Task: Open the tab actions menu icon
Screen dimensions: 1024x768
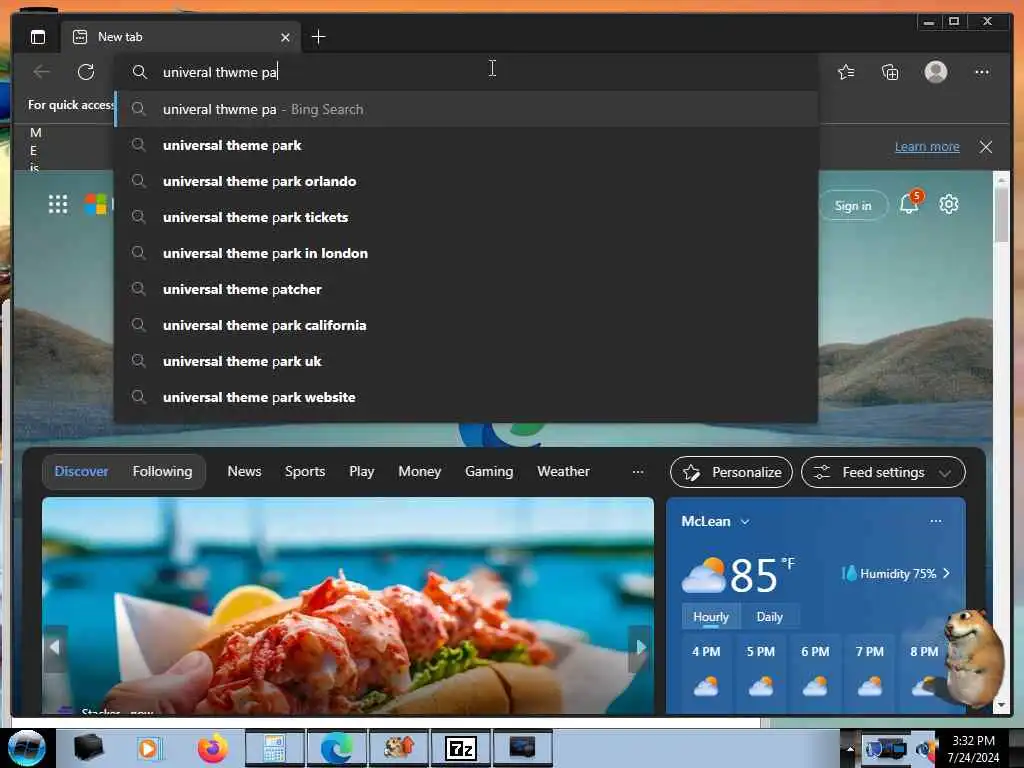Action: (x=38, y=37)
